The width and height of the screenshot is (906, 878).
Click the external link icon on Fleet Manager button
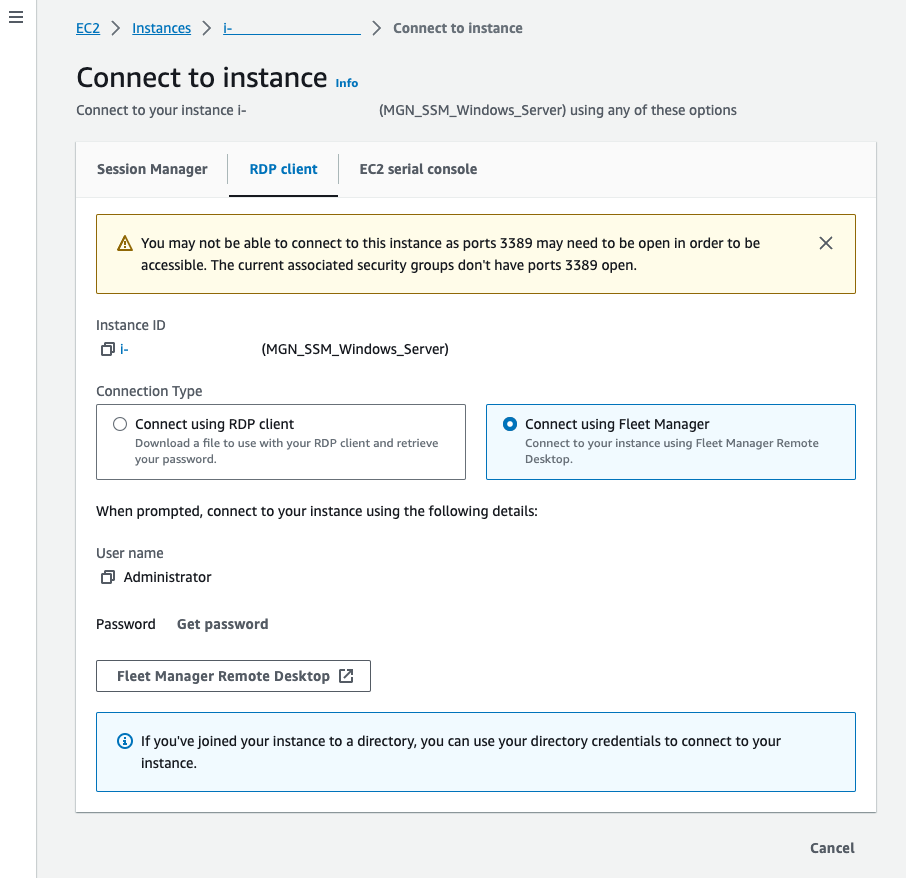pyautogui.click(x=347, y=675)
